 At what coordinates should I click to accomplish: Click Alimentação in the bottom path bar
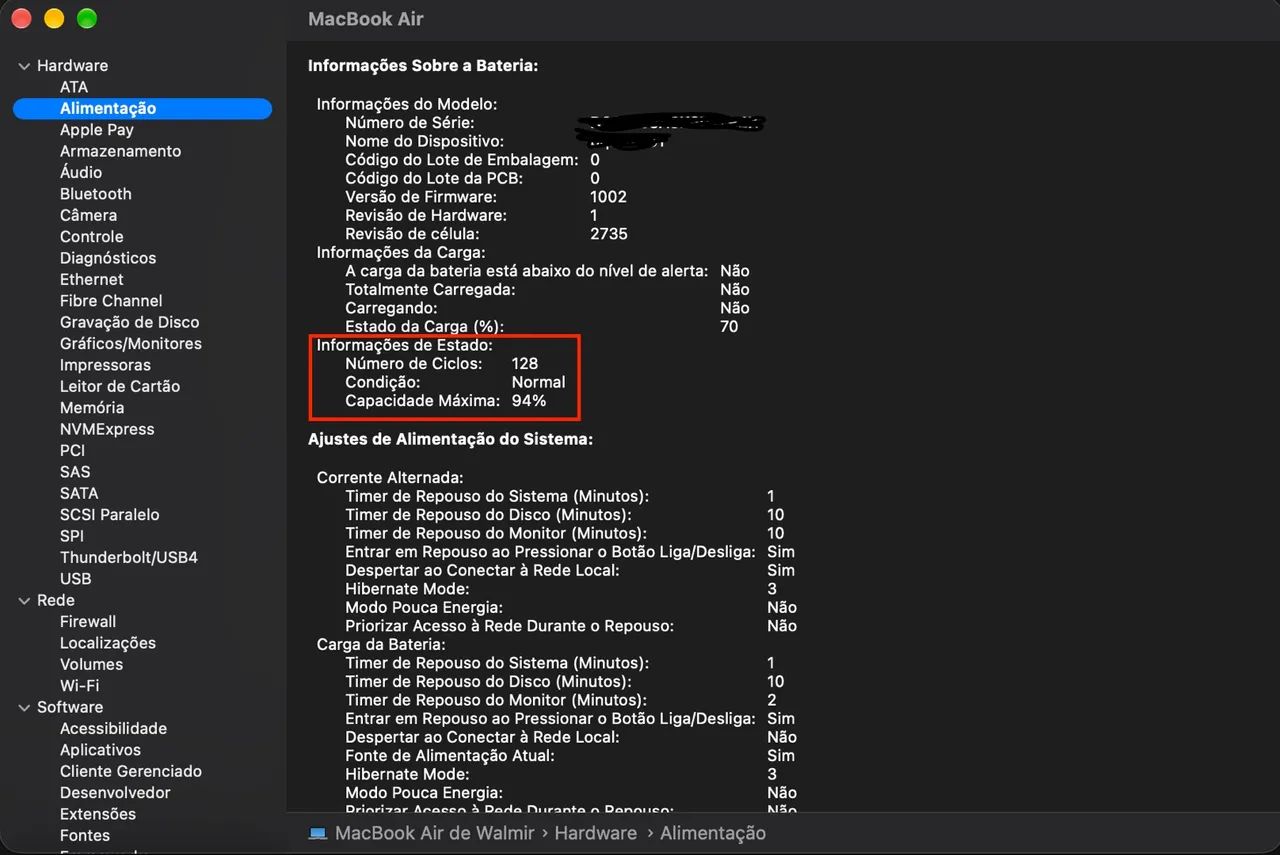click(x=713, y=833)
